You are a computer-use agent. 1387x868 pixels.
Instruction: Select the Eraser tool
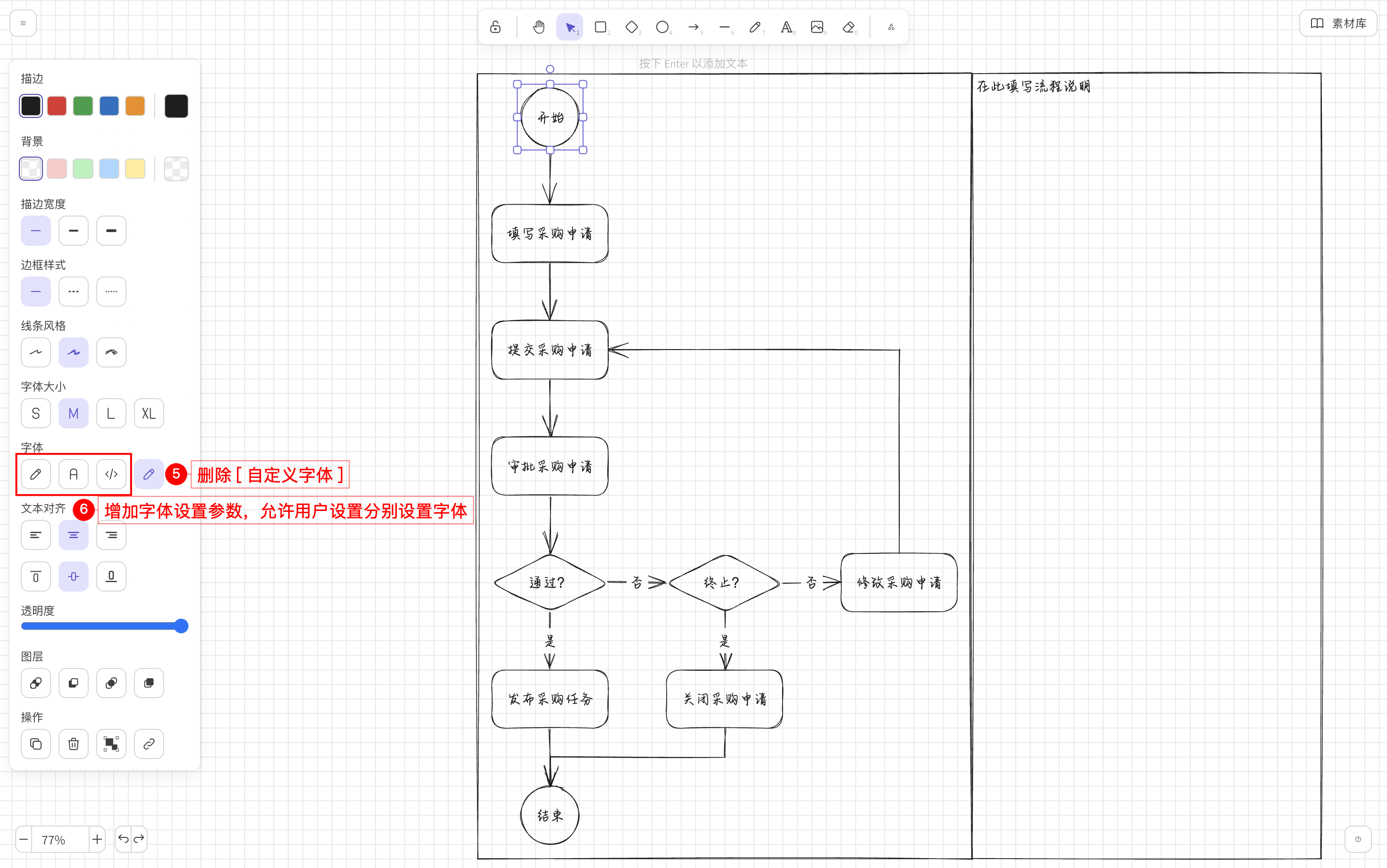tap(848, 27)
